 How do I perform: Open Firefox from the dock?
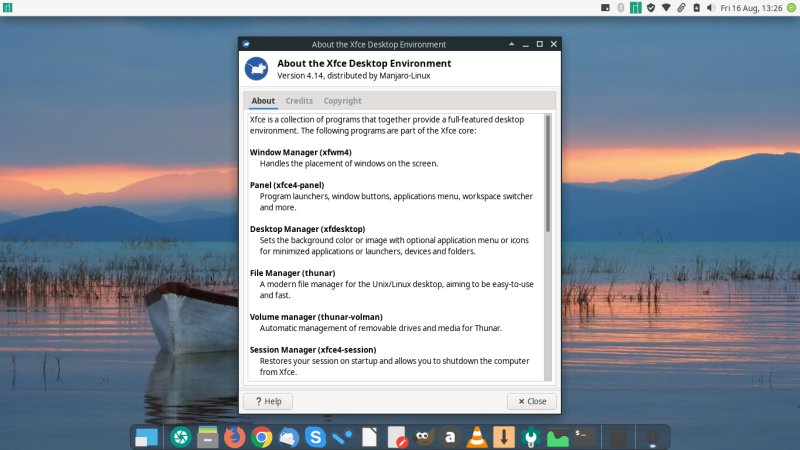[x=235, y=437]
